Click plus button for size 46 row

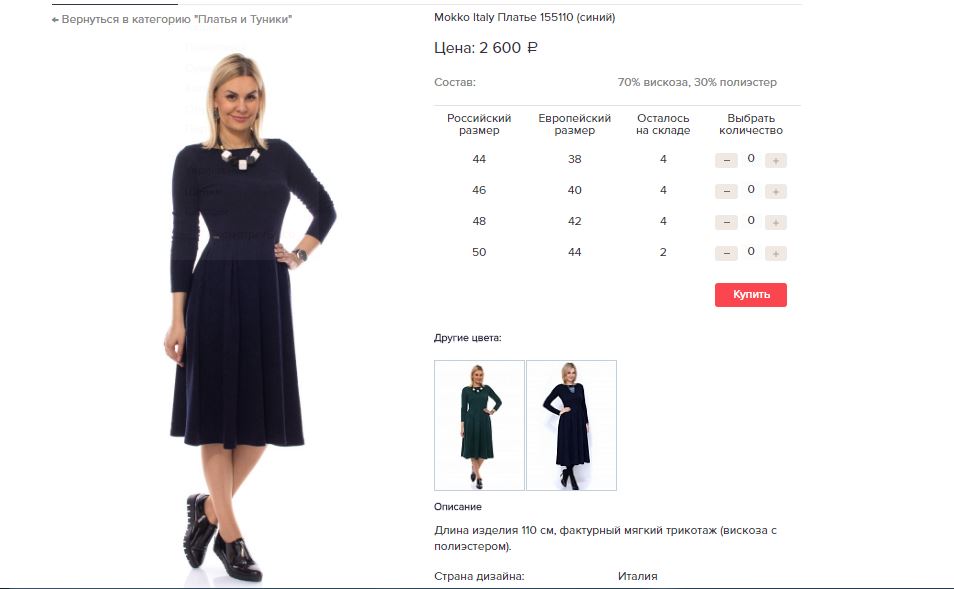(x=776, y=192)
